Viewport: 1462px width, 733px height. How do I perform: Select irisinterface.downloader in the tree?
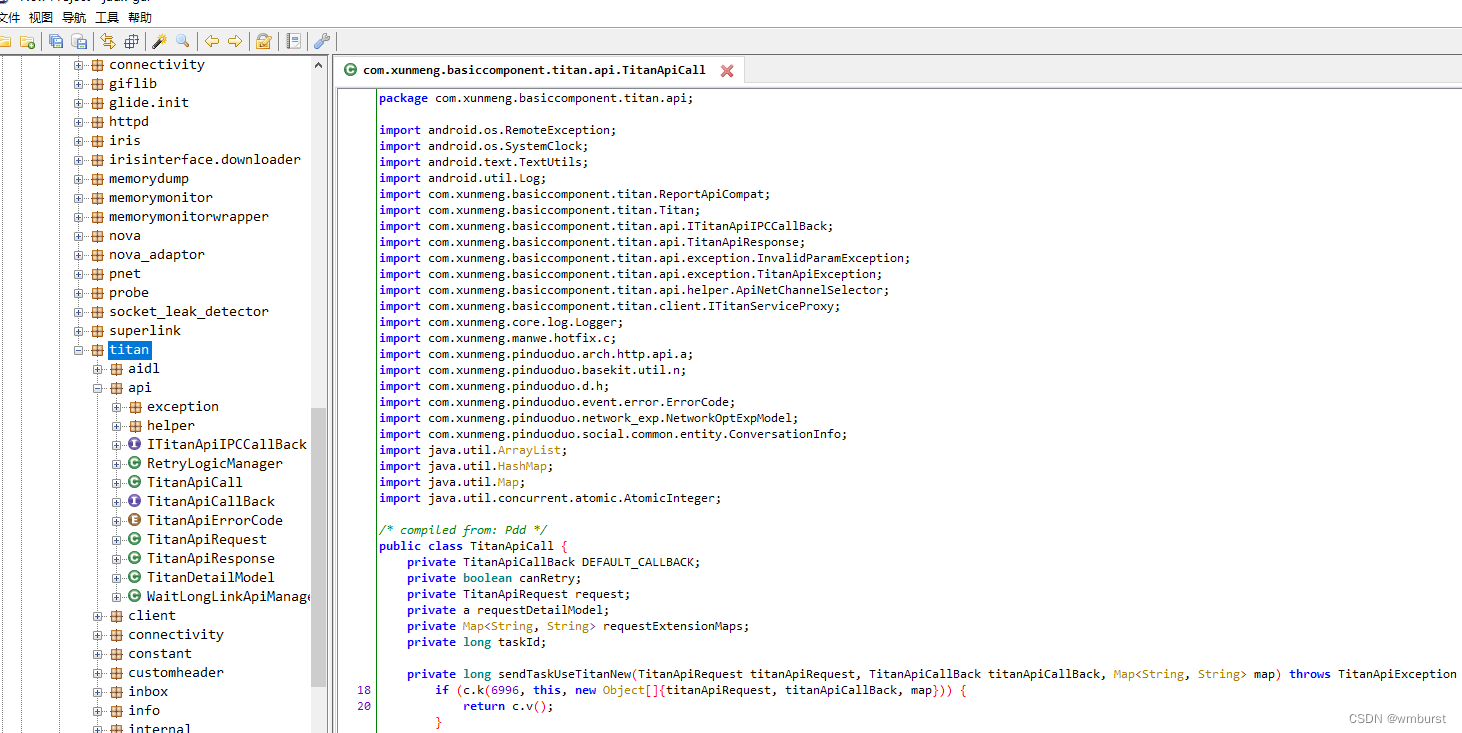205,160
